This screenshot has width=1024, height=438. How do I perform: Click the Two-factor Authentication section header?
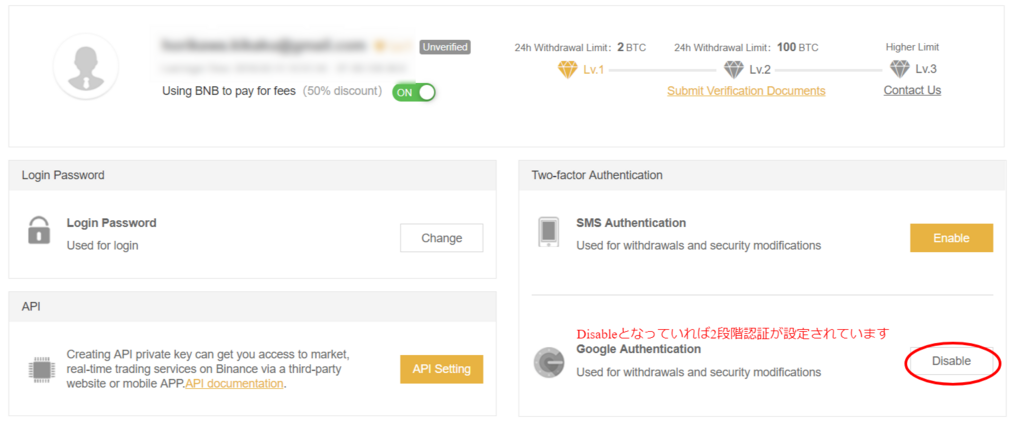pos(597,175)
